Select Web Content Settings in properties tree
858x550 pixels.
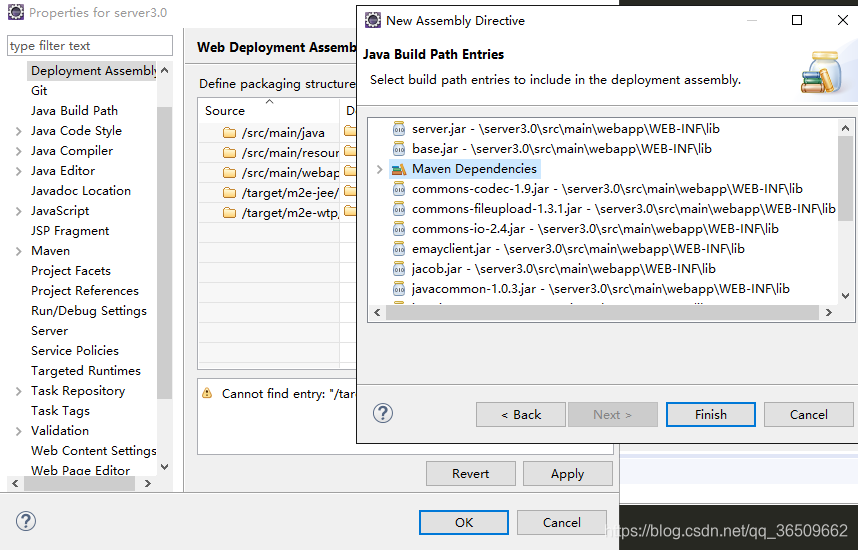tap(94, 451)
